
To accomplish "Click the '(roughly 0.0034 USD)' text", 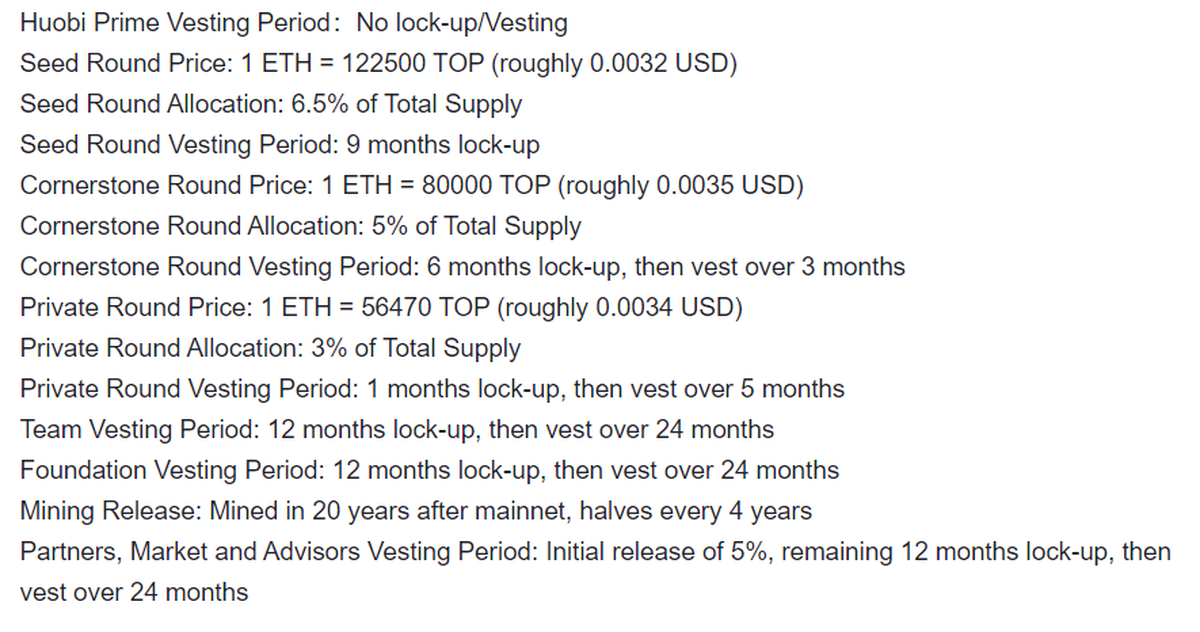I will click(x=620, y=307).
